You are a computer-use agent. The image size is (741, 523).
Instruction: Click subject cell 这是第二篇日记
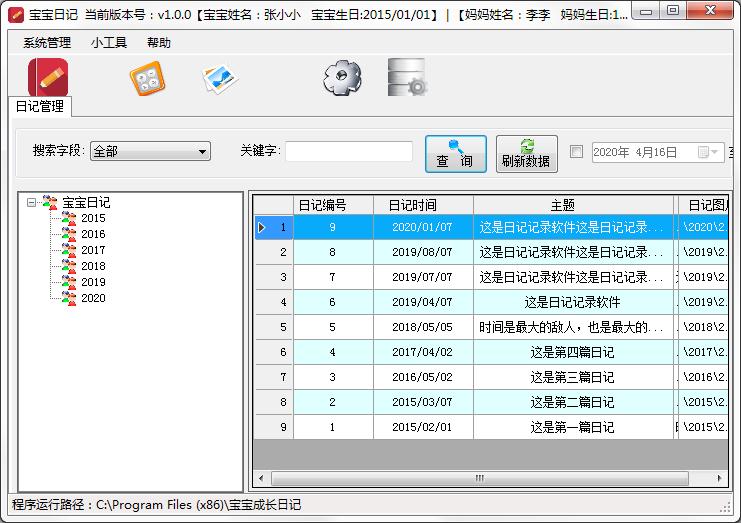point(573,403)
